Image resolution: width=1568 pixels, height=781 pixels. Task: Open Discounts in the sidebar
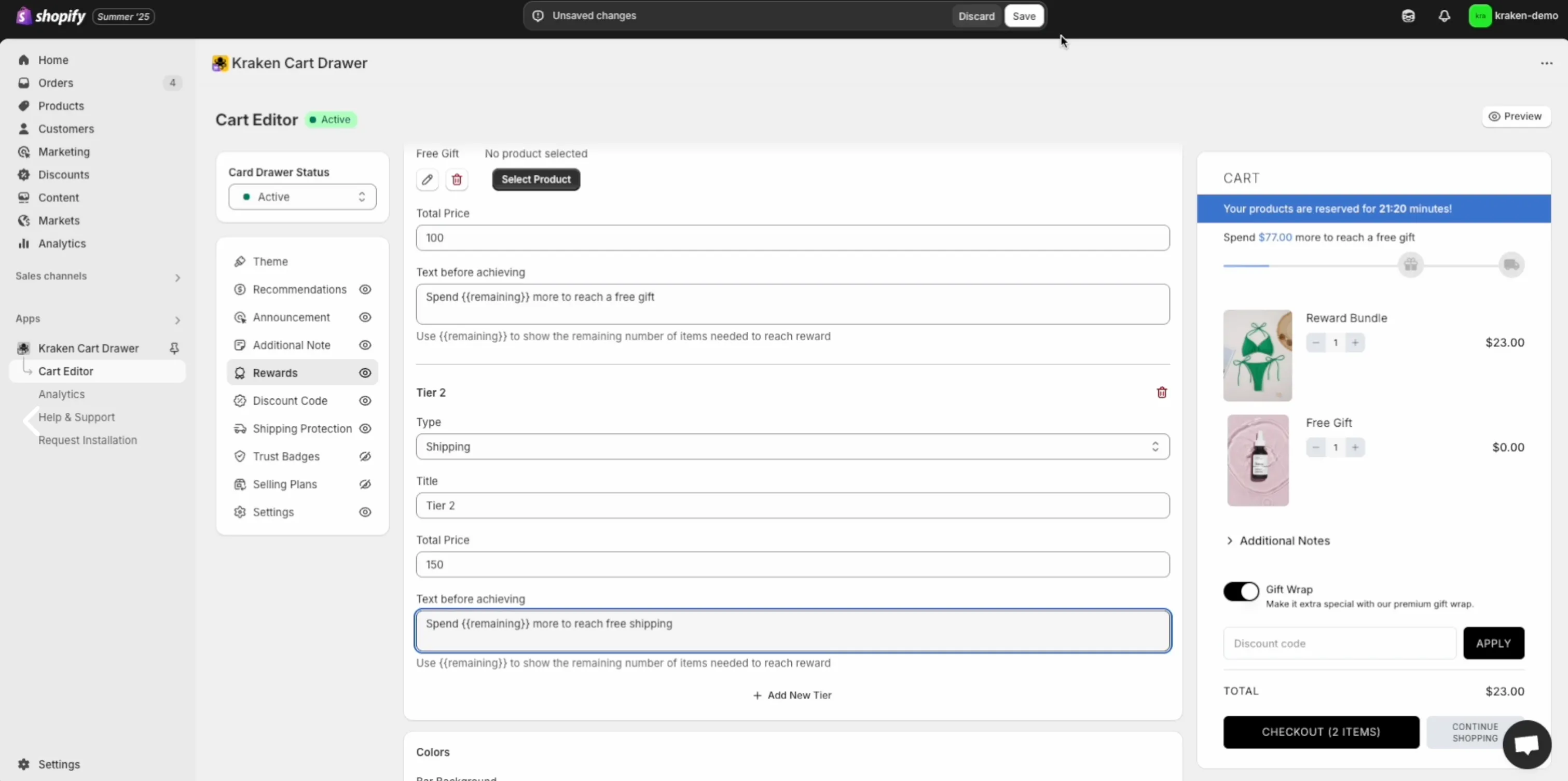pos(63,175)
